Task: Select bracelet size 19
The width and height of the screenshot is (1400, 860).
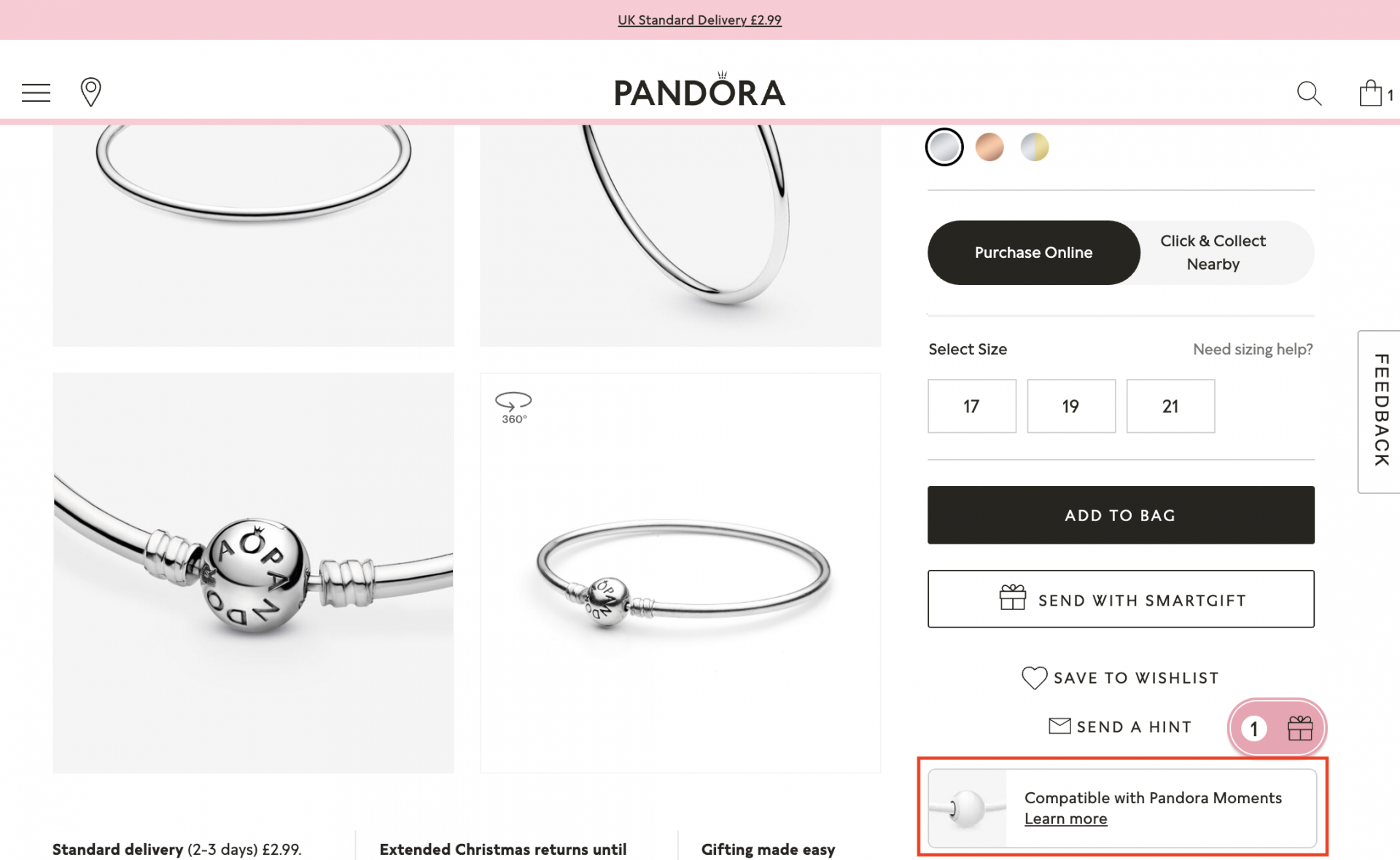Action: (1071, 406)
